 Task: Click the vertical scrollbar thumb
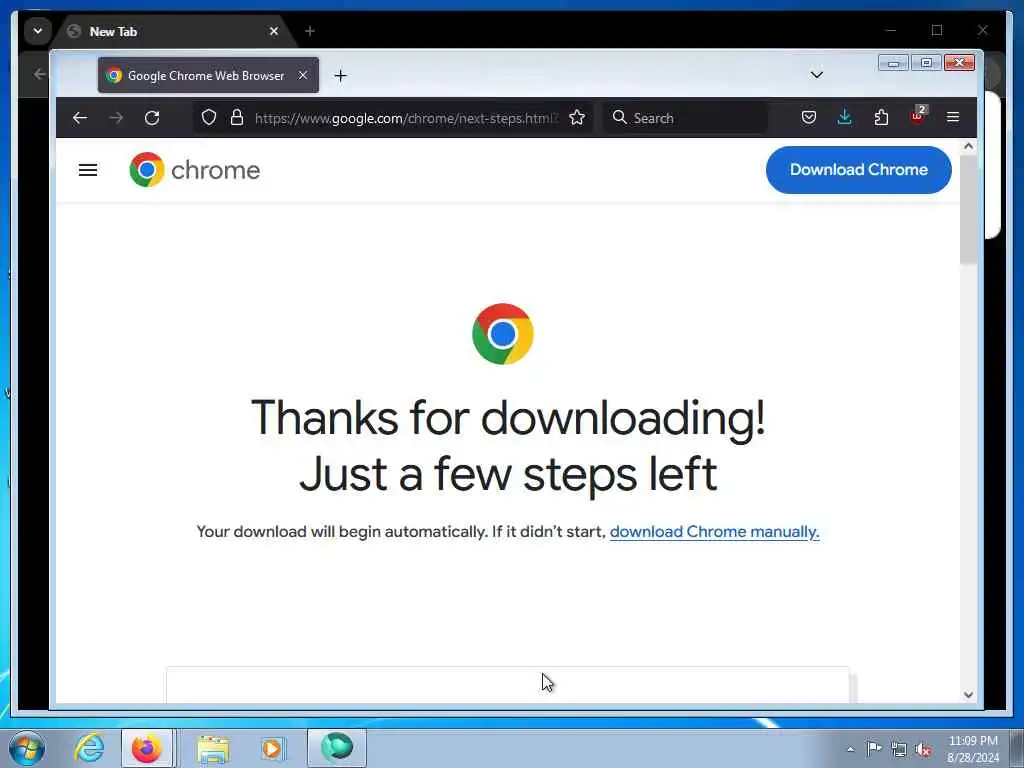point(968,210)
